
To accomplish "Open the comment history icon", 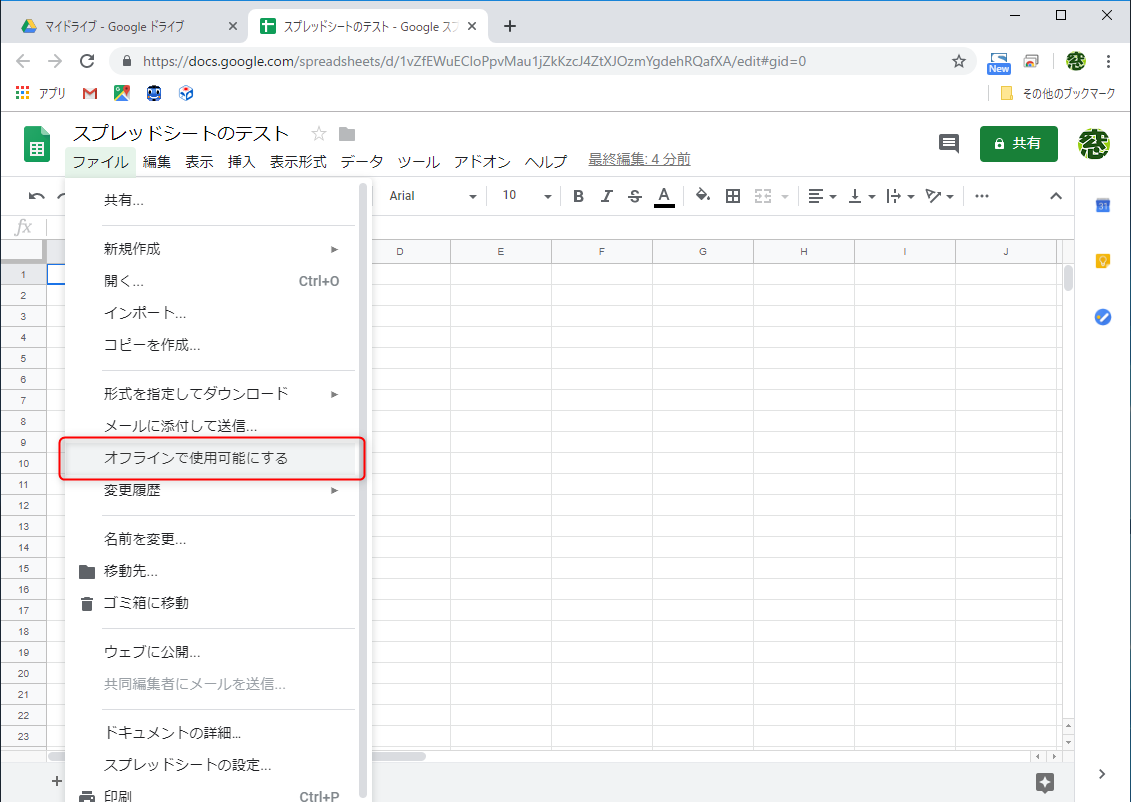I will [948, 144].
